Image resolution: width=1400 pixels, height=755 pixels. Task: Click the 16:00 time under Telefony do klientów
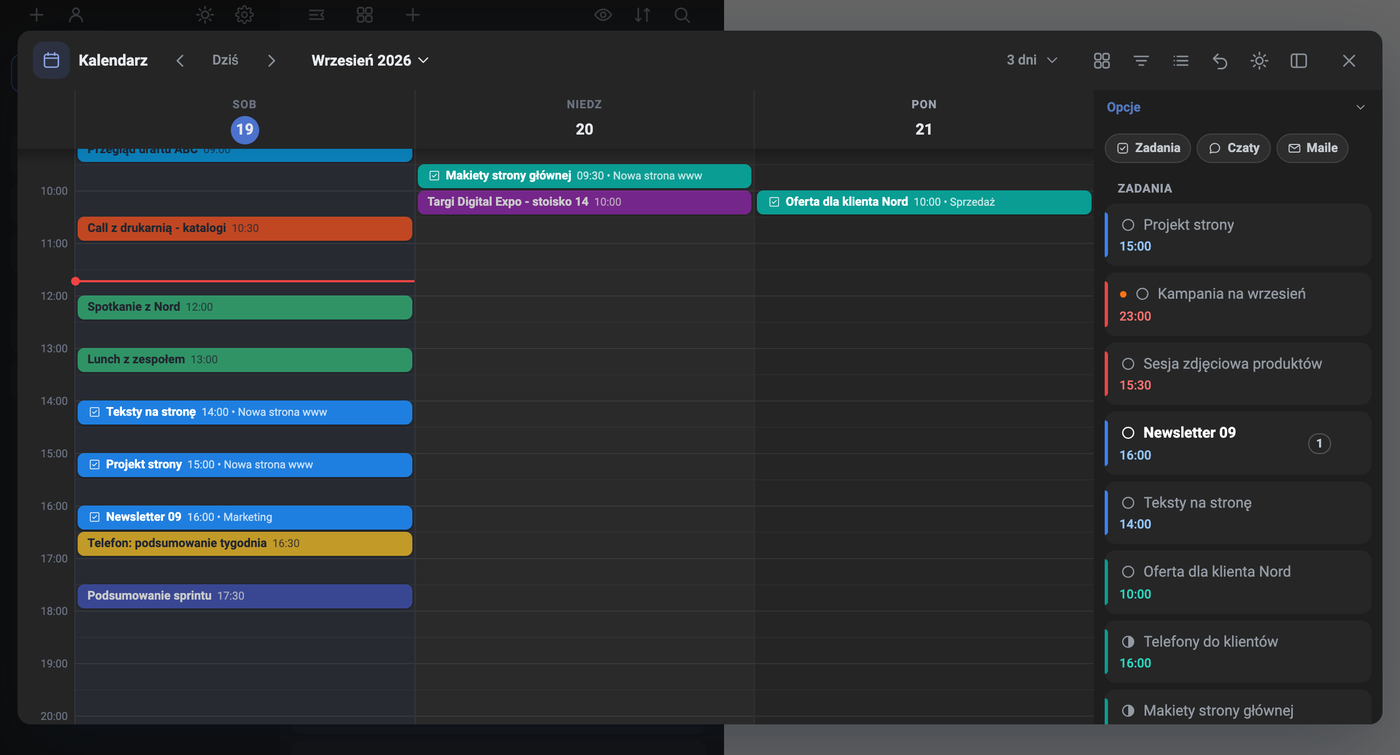(1135, 663)
